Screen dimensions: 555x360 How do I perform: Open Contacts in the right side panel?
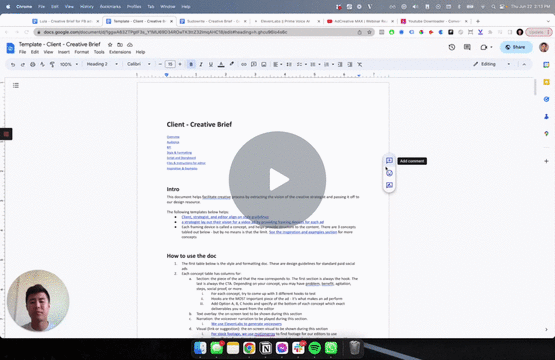(546, 116)
